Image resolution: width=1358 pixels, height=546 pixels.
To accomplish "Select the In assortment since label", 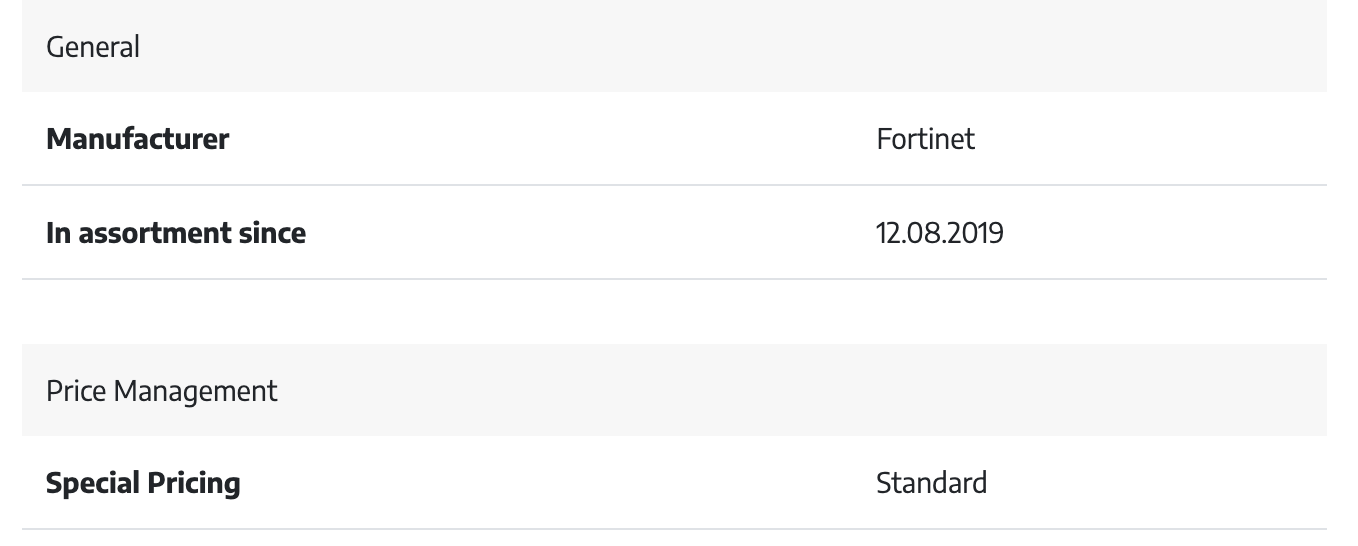I will pos(176,233).
